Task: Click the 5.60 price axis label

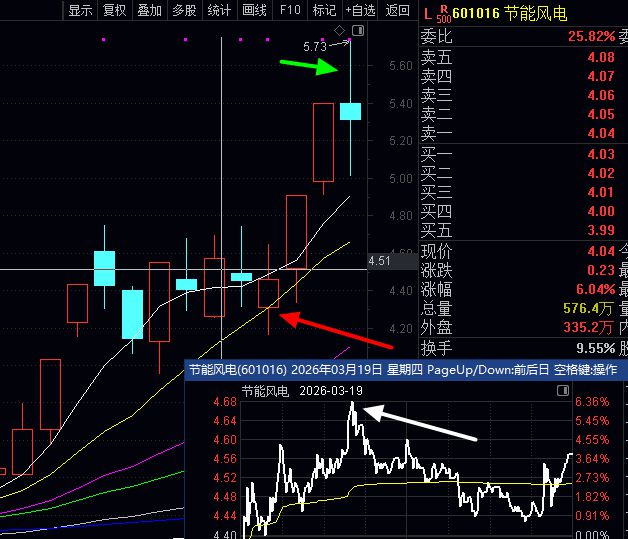Action: tap(401, 65)
